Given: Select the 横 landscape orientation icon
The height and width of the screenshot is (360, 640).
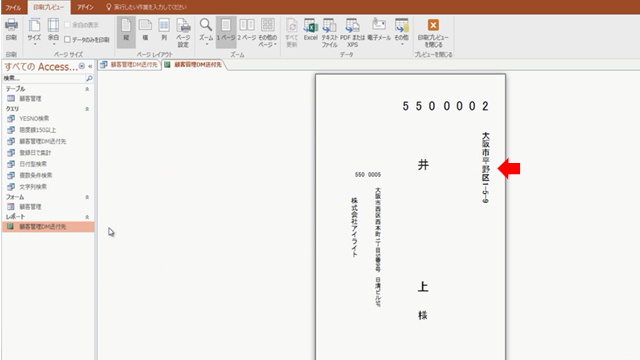Looking at the screenshot, I should [145, 30].
